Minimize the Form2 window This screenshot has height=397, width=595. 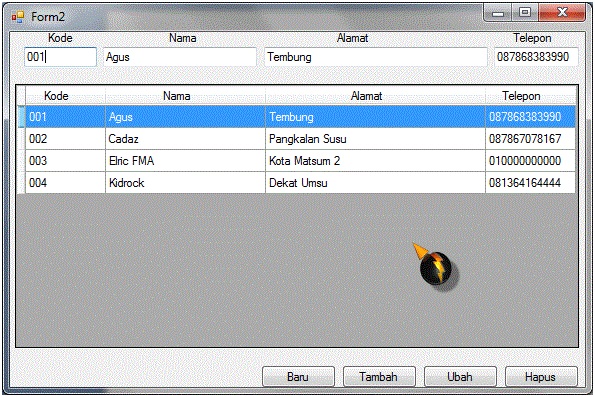[x=498, y=13]
